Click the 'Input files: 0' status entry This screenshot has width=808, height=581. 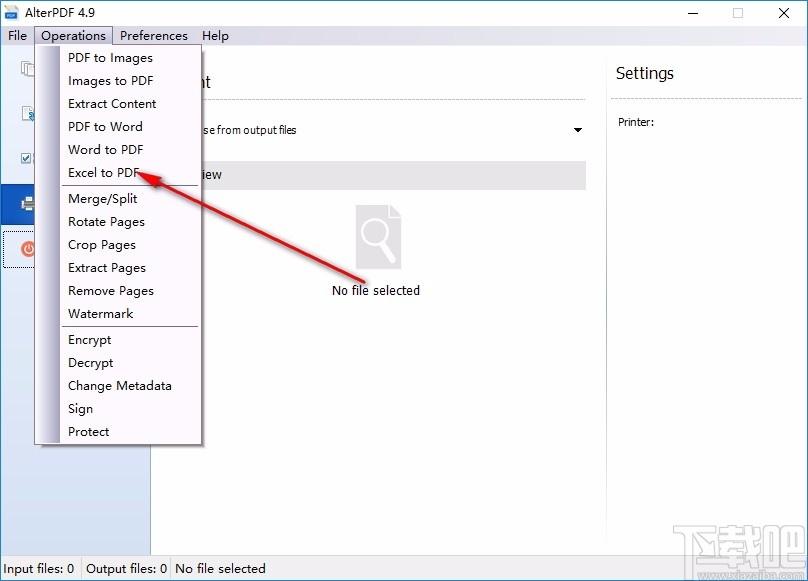[x=39, y=569]
